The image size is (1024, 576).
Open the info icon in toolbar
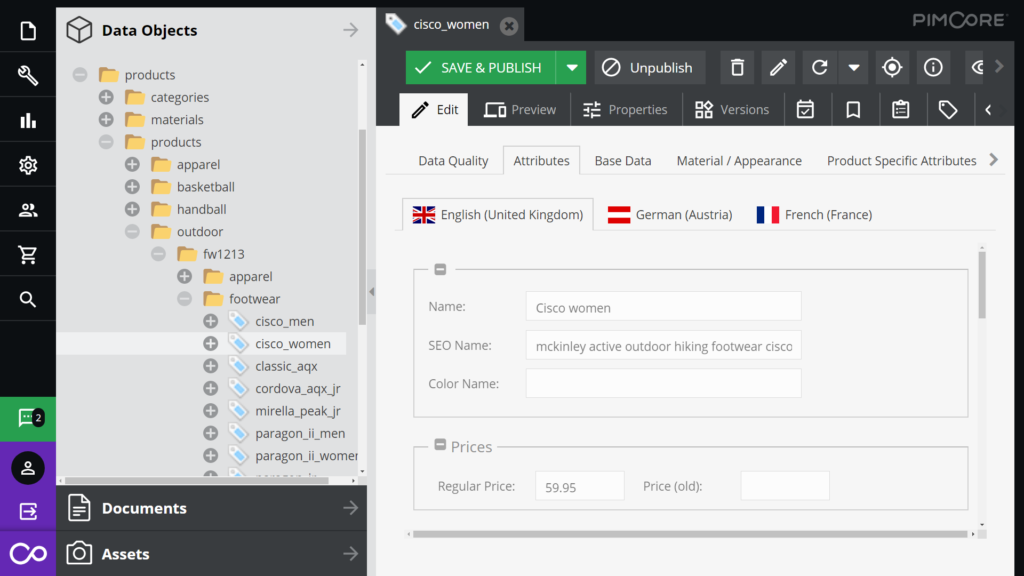pos(933,67)
